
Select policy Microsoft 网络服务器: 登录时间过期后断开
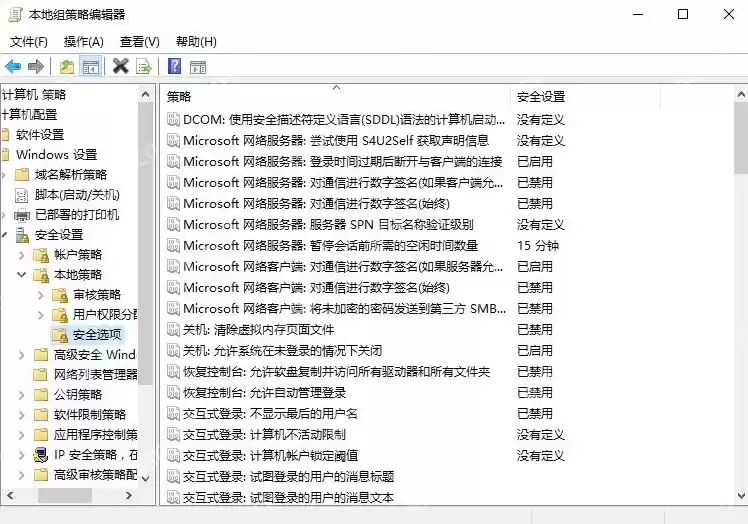[343, 161]
